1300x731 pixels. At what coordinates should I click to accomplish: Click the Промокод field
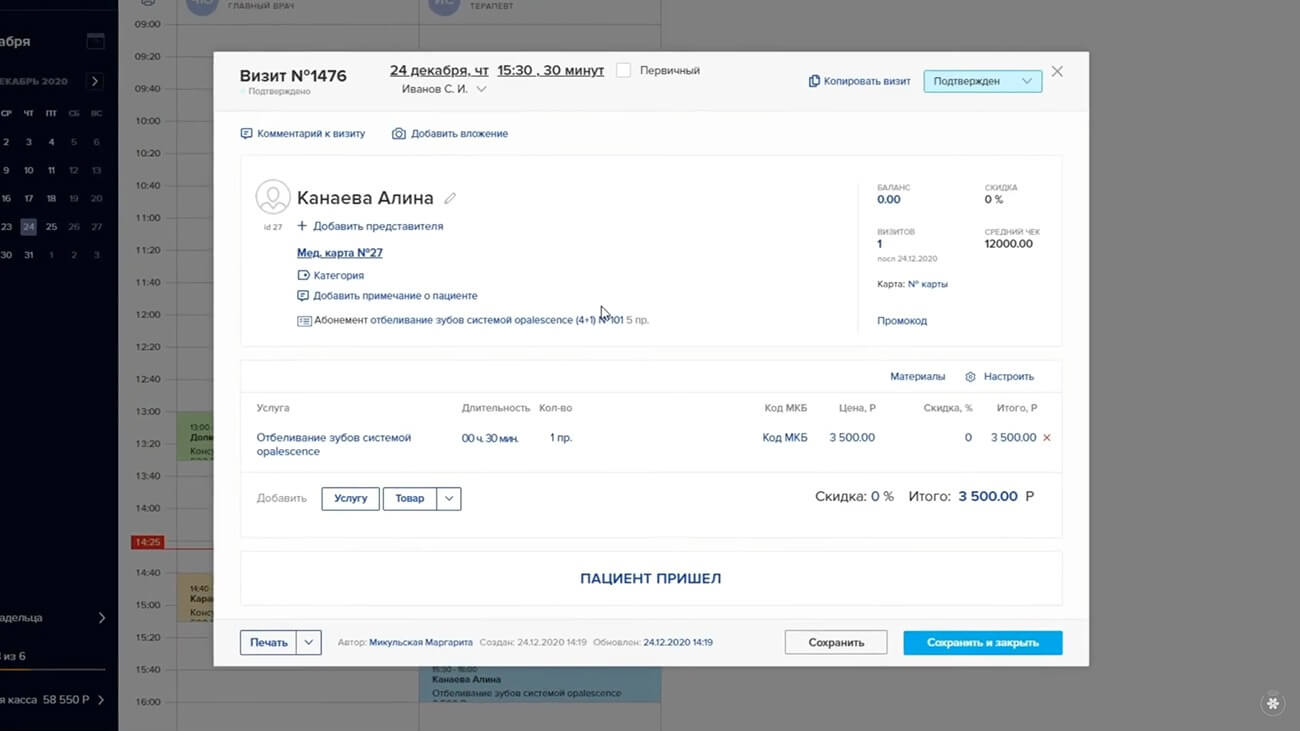coord(902,321)
